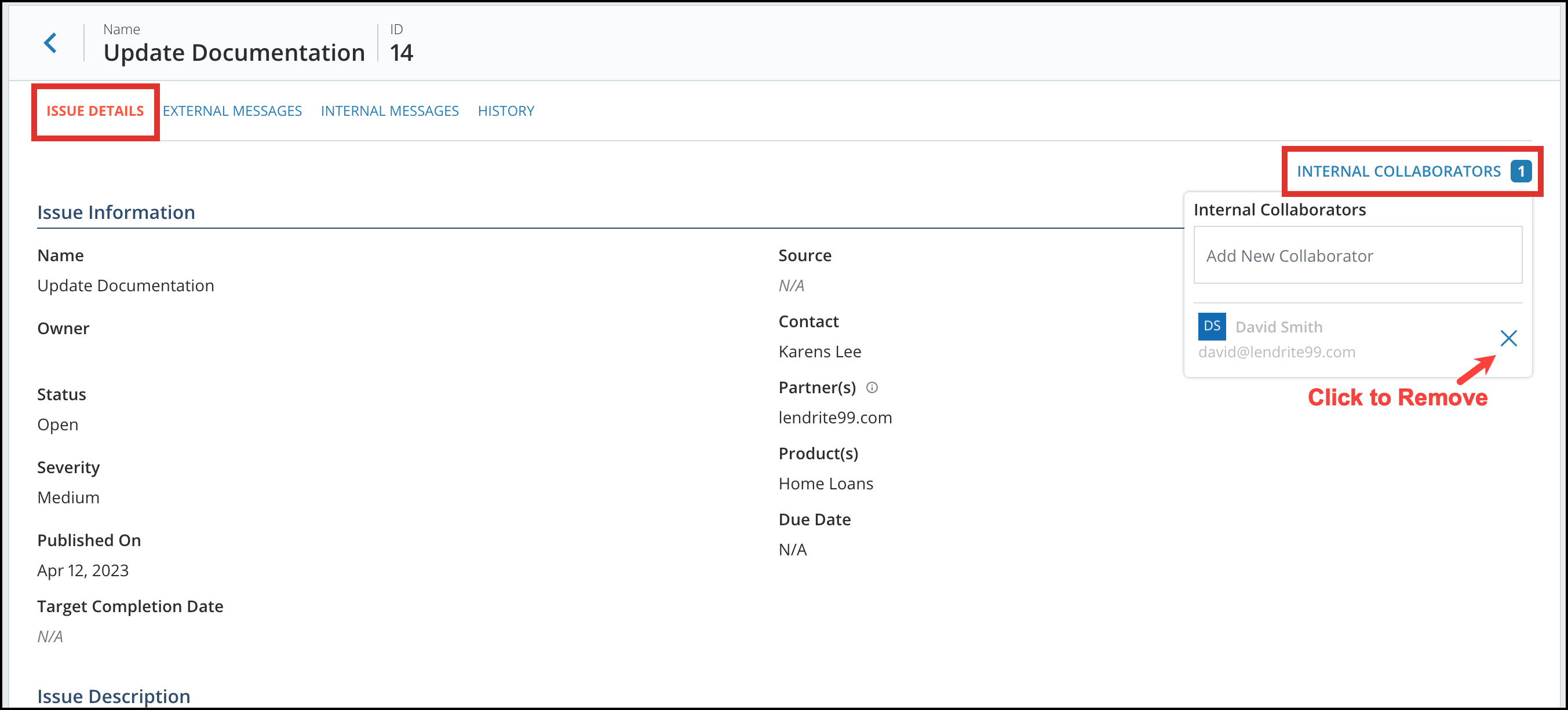Click the Add New Collaborator field
Image resolution: width=1568 pixels, height=710 pixels.
pos(1356,255)
